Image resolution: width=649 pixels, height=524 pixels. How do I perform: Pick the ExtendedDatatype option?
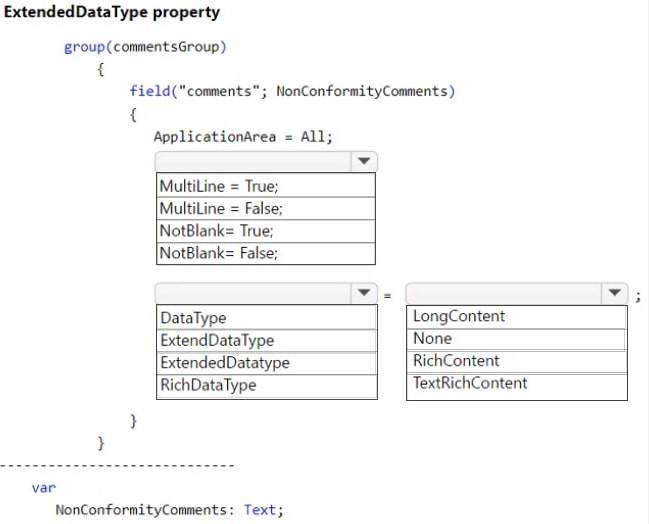tap(266, 362)
